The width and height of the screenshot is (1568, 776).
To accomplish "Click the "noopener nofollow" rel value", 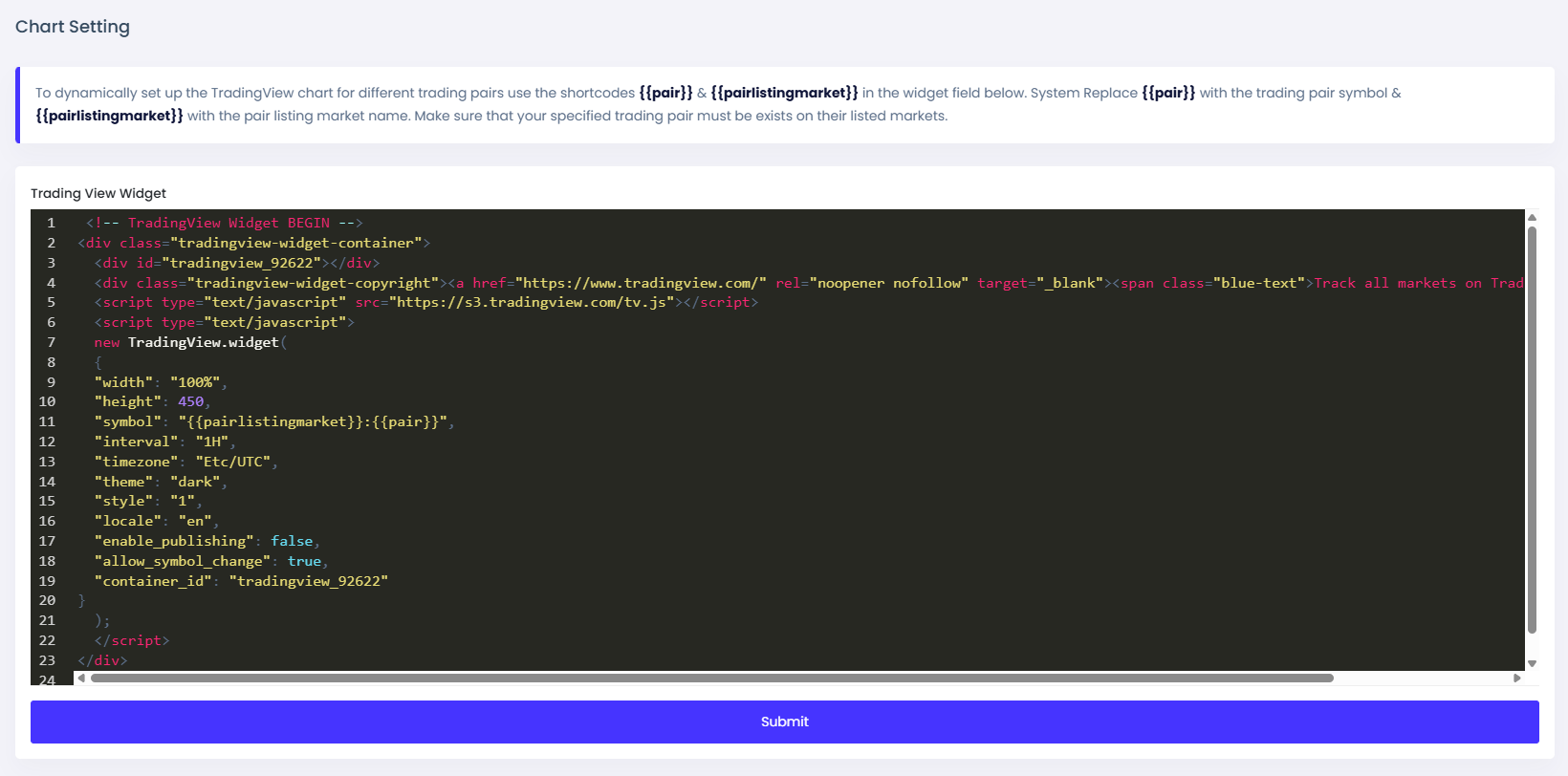I will coord(889,283).
